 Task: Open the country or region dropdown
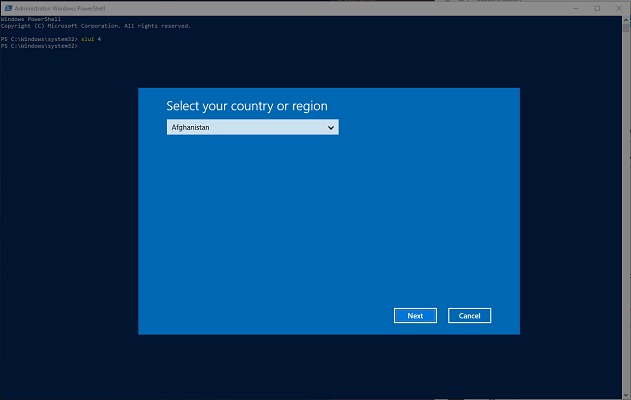tap(252, 128)
